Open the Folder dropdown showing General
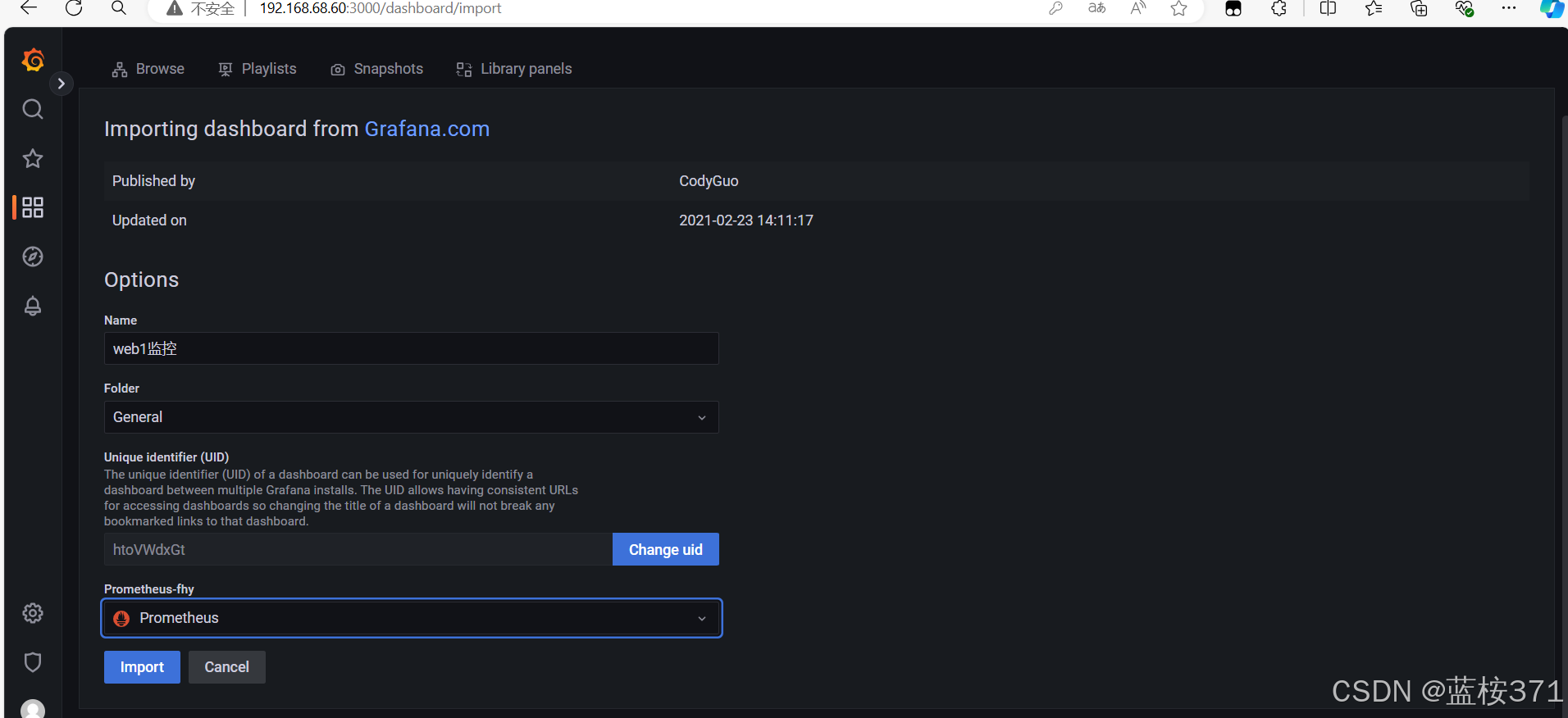Image resolution: width=1568 pixels, height=718 pixels. coord(412,417)
